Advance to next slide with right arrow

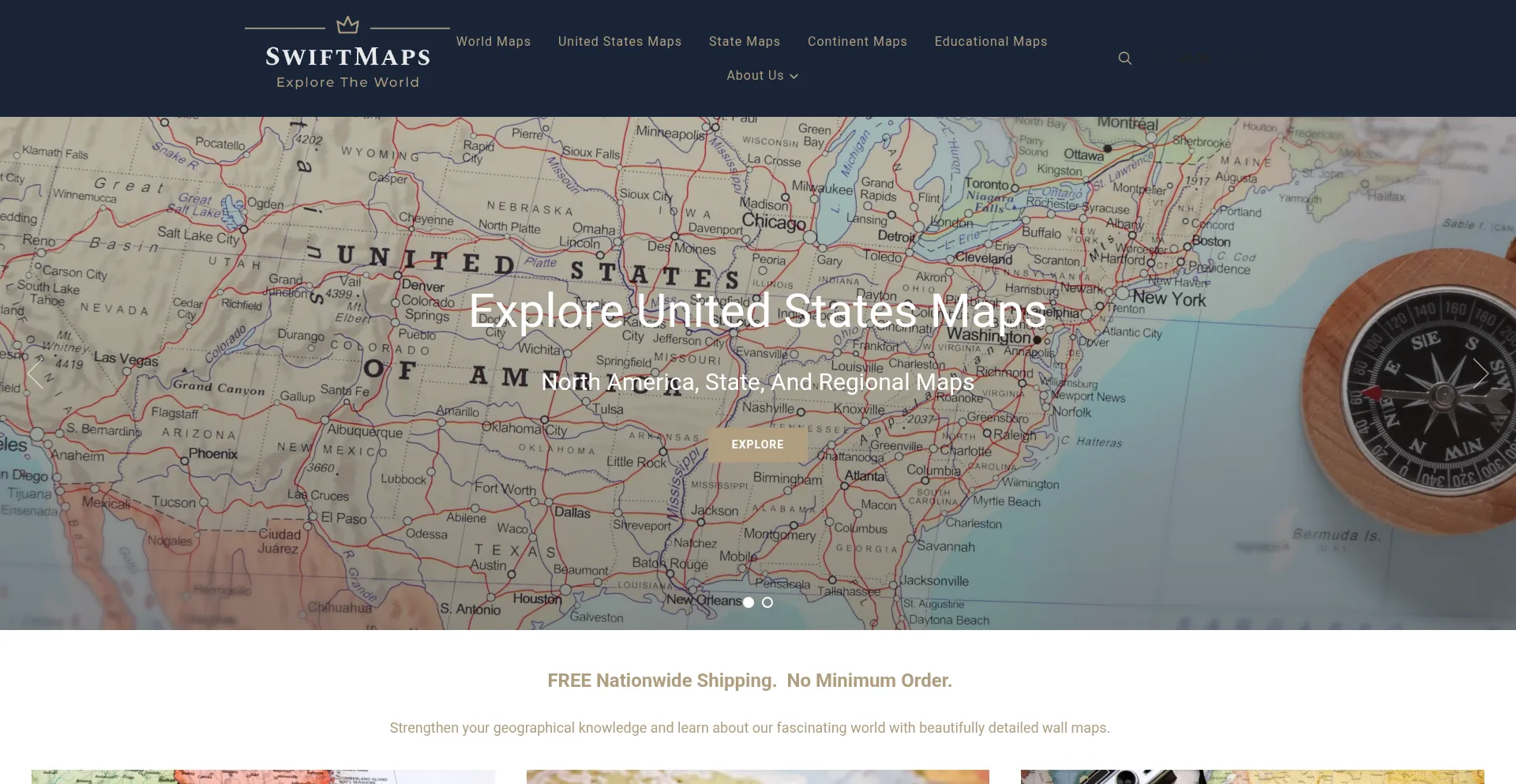pos(1481,375)
